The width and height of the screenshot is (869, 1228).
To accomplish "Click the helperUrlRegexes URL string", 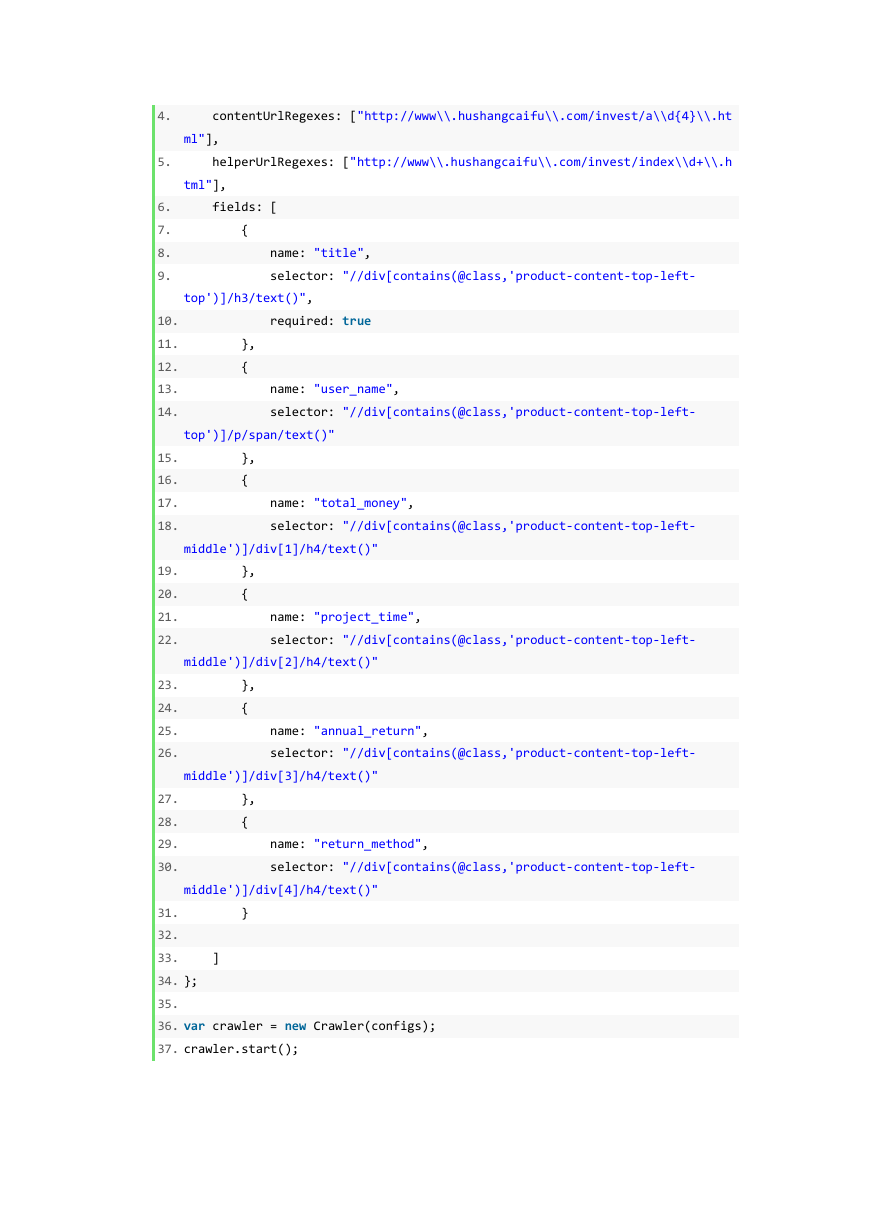I will [x=457, y=173].
